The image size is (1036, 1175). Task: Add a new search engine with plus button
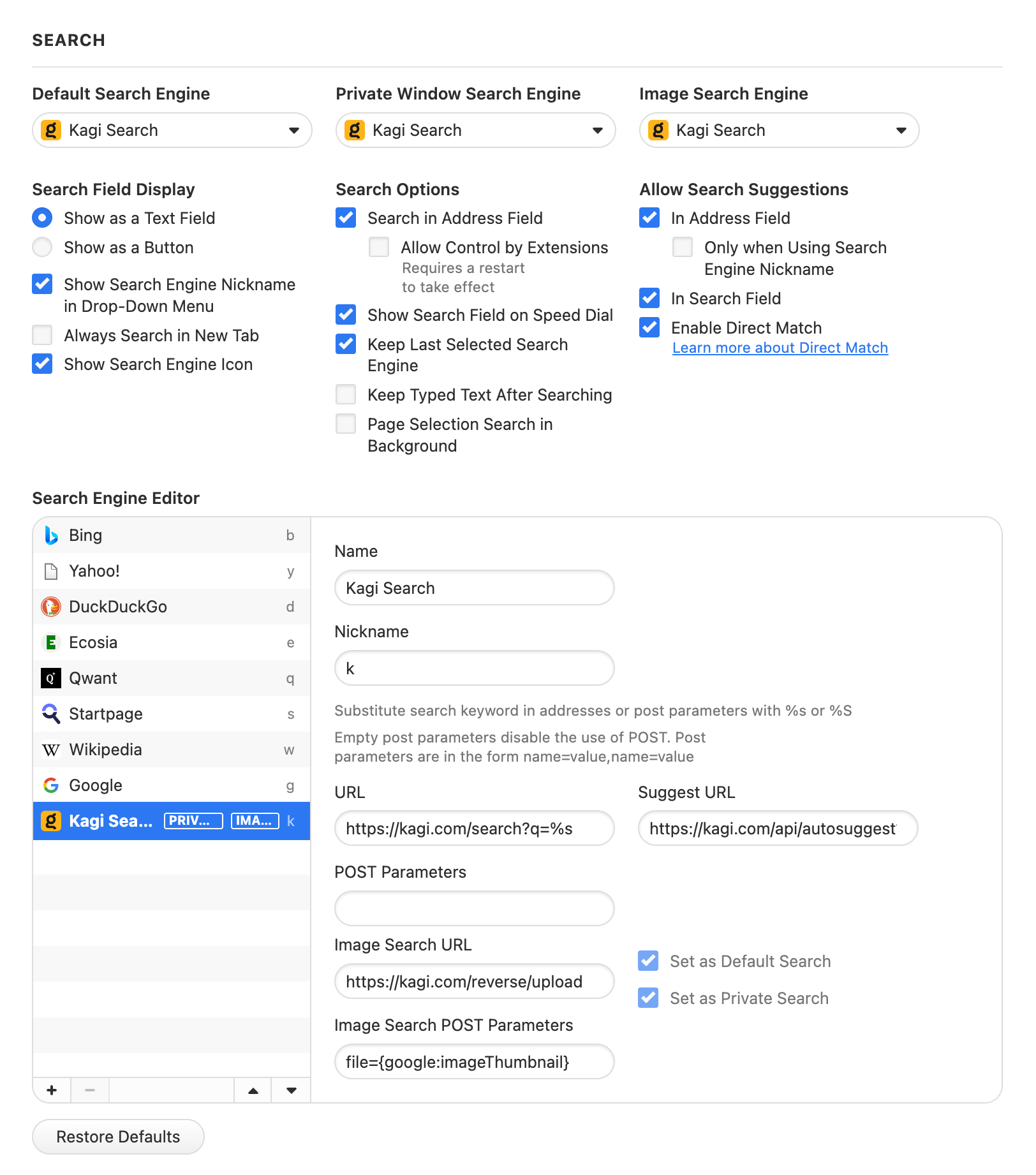point(52,1090)
